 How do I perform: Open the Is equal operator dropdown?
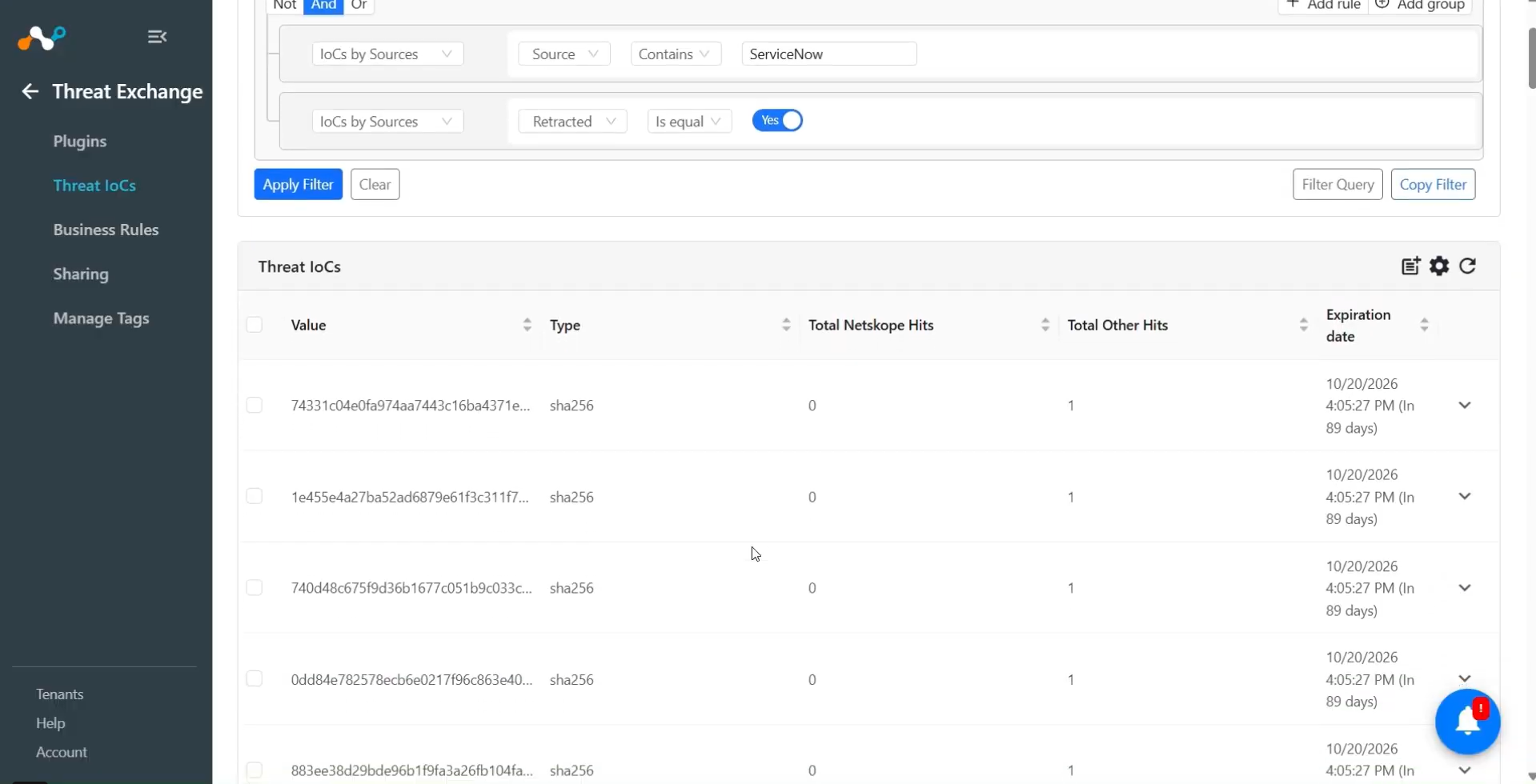pyautogui.click(x=689, y=122)
